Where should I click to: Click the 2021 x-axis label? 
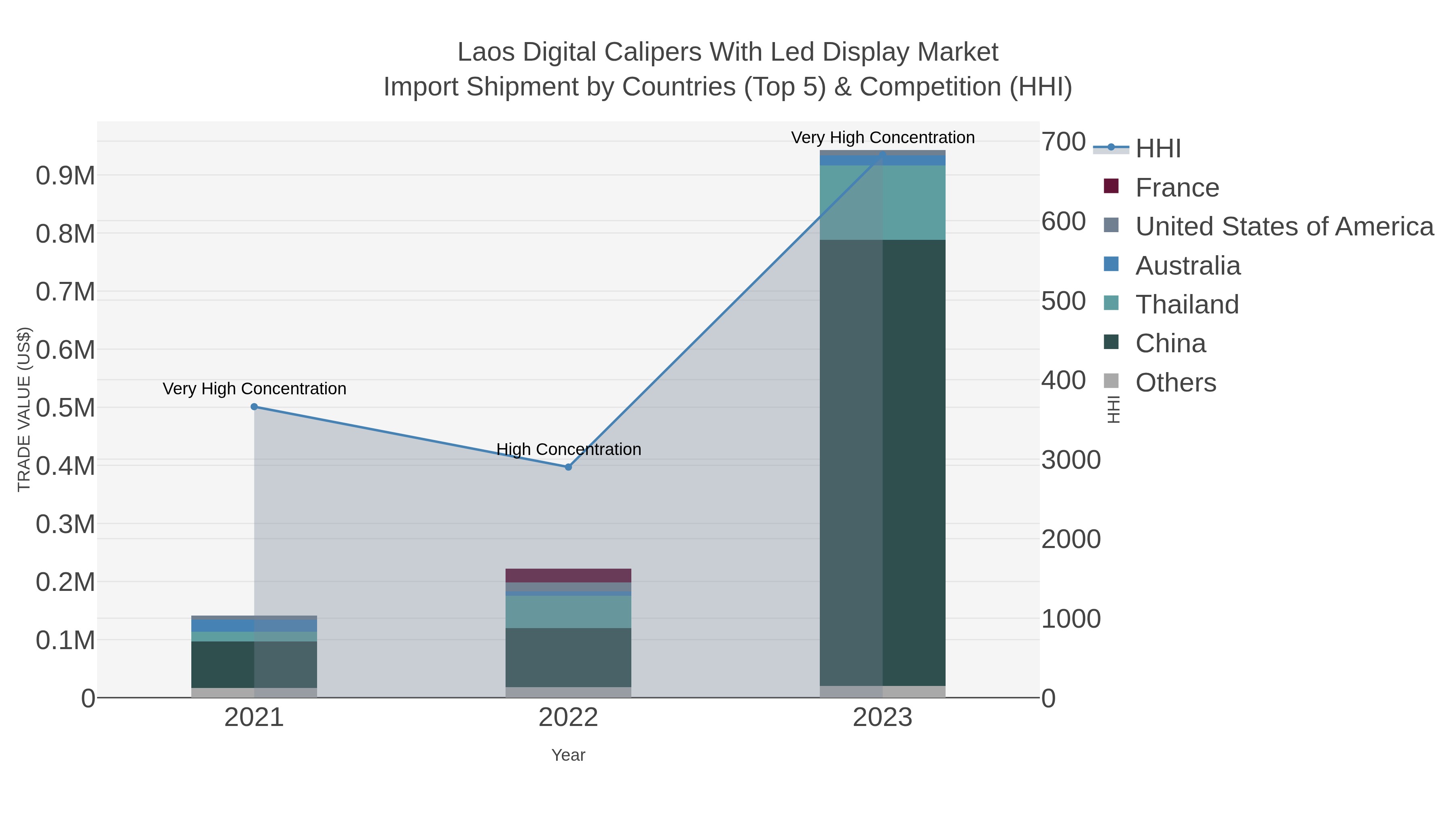[x=254, y=718]
